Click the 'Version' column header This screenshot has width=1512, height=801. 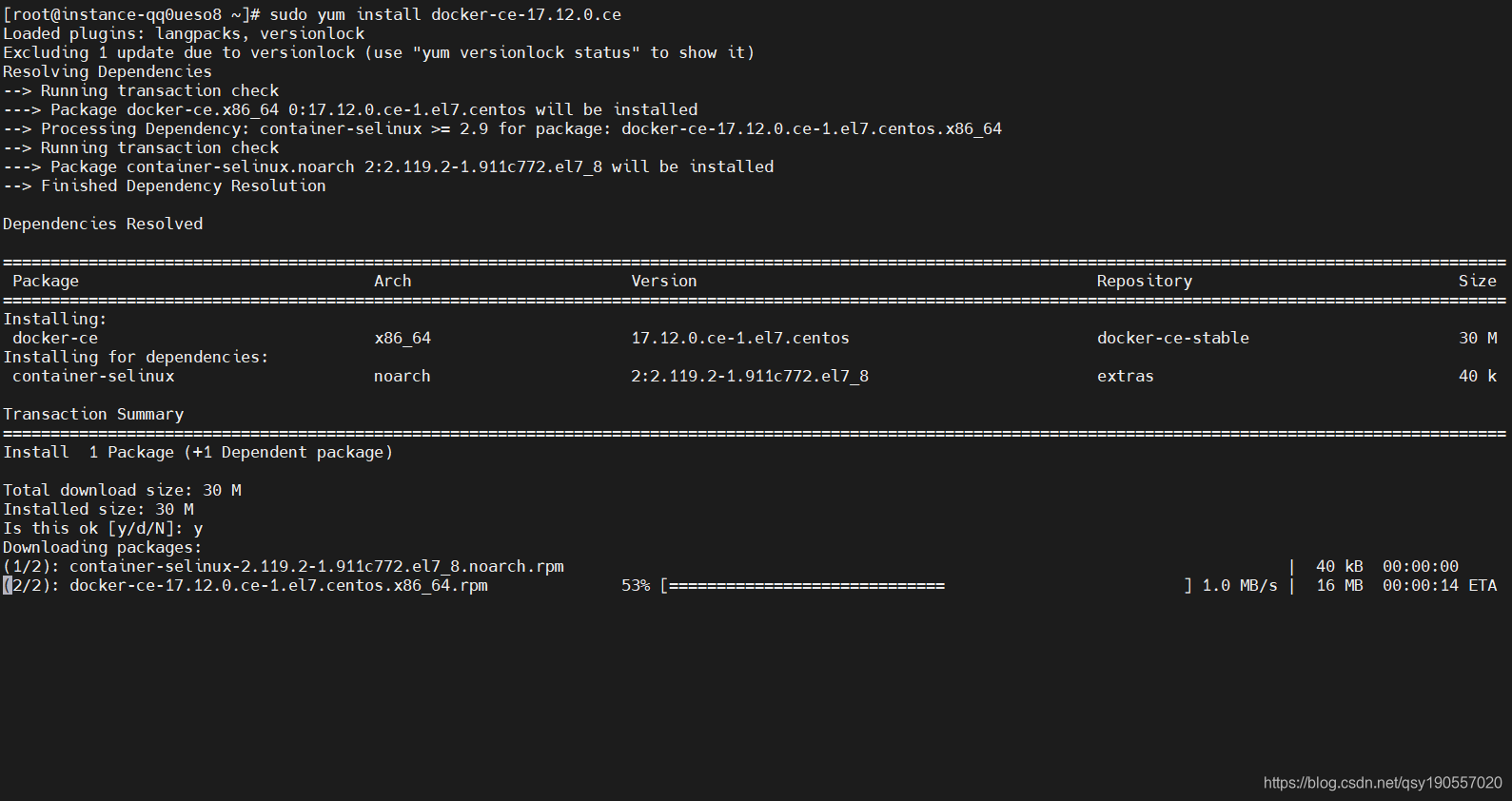click(664, 281)
